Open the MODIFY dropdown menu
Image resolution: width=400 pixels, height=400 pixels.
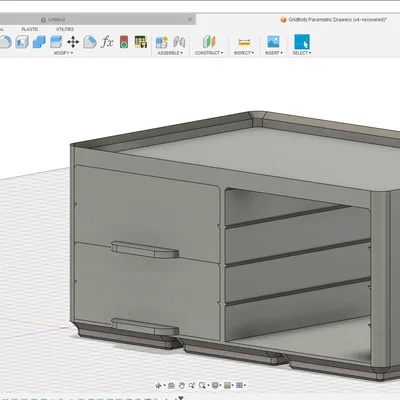point(63,53)
